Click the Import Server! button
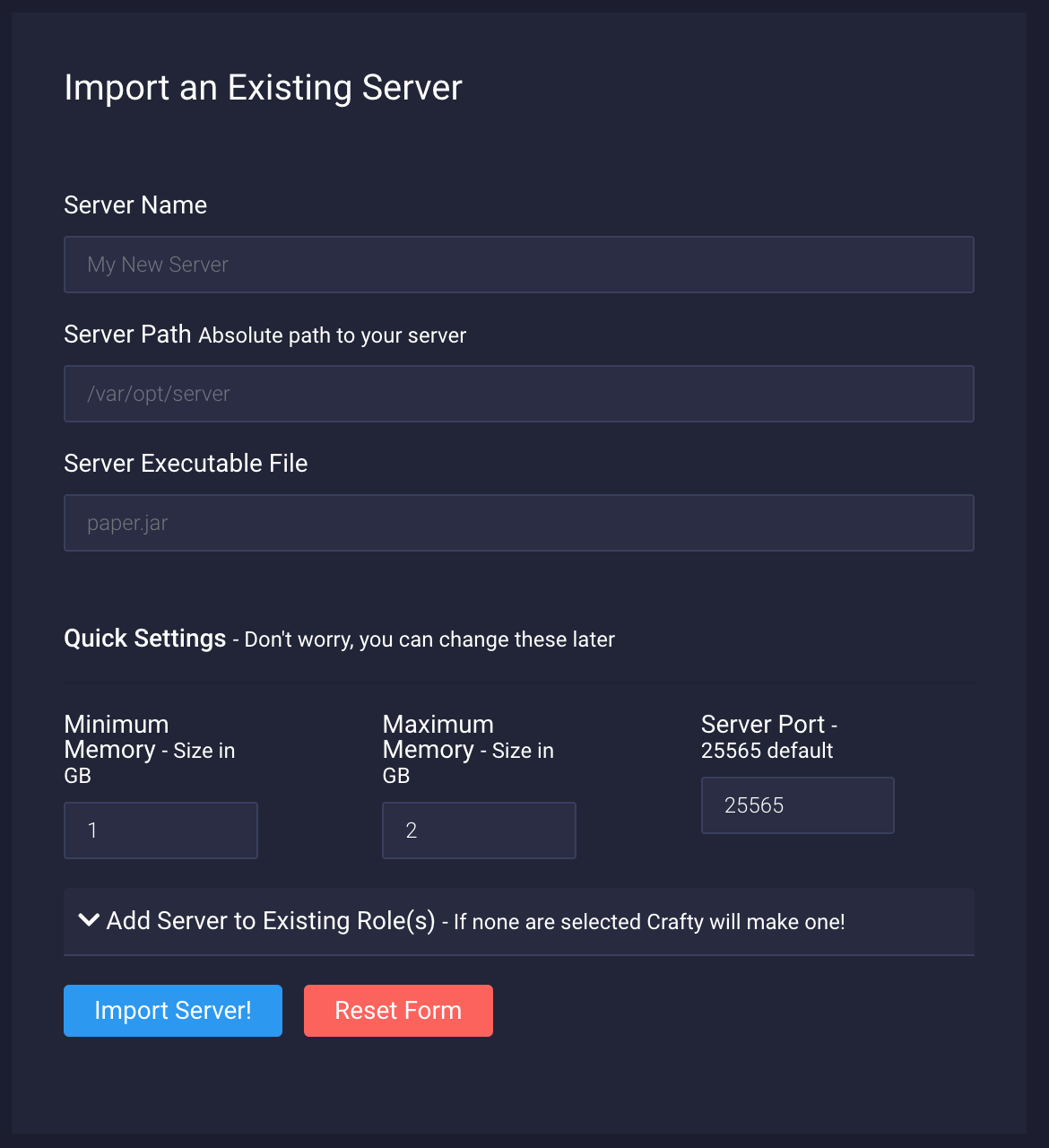This screenshot has width=1049, height=1148. (173, 1011)
